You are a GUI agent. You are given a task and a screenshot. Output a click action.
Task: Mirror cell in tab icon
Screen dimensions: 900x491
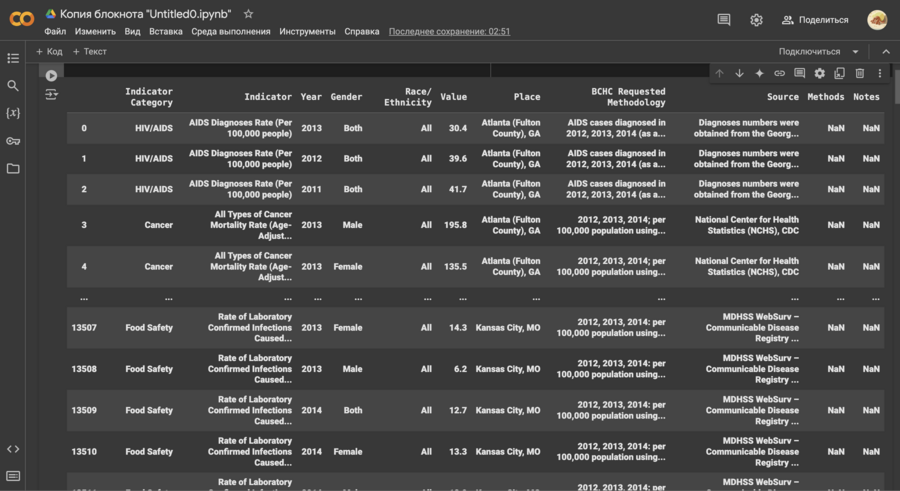pyautogui.click(x=839, y=73)
